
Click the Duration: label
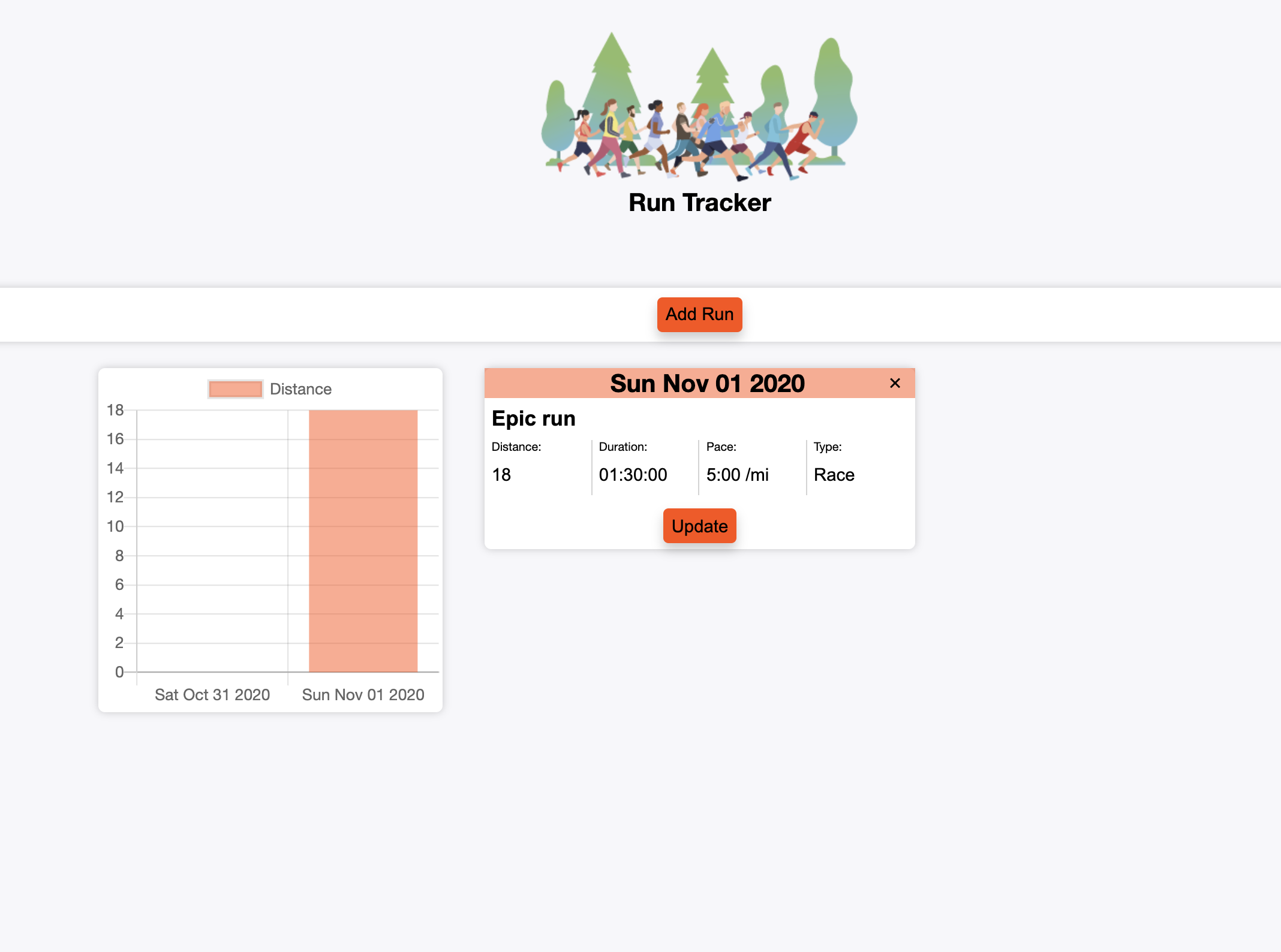tap(623, 447)
